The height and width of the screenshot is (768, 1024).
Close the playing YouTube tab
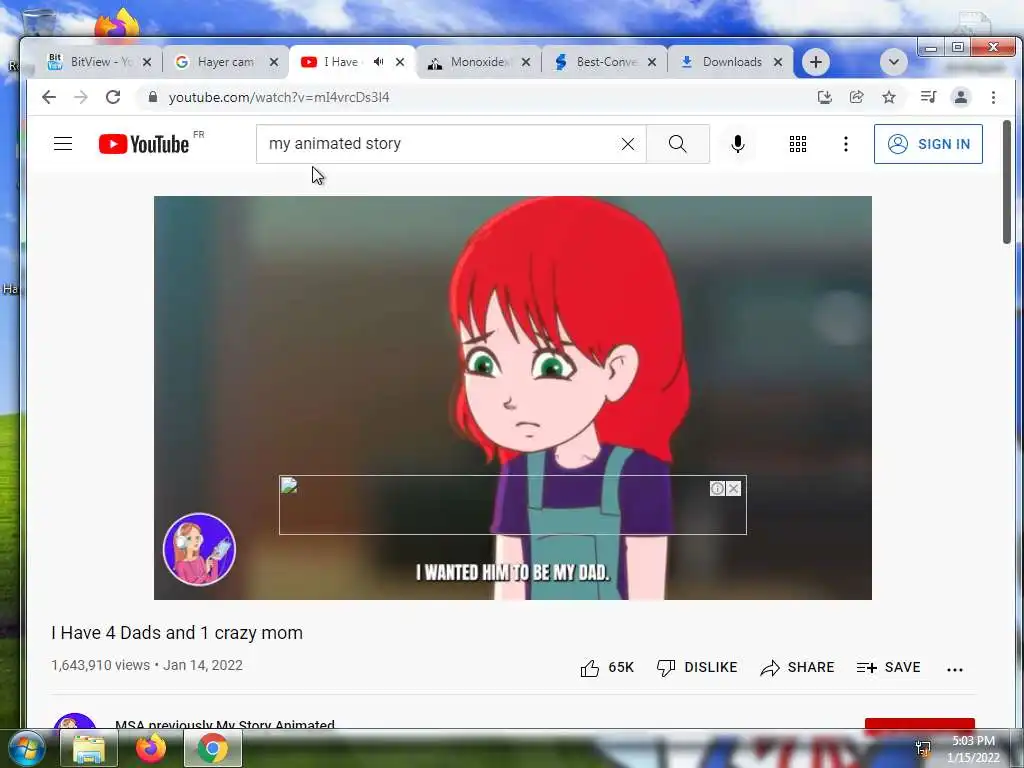[400, 62]
